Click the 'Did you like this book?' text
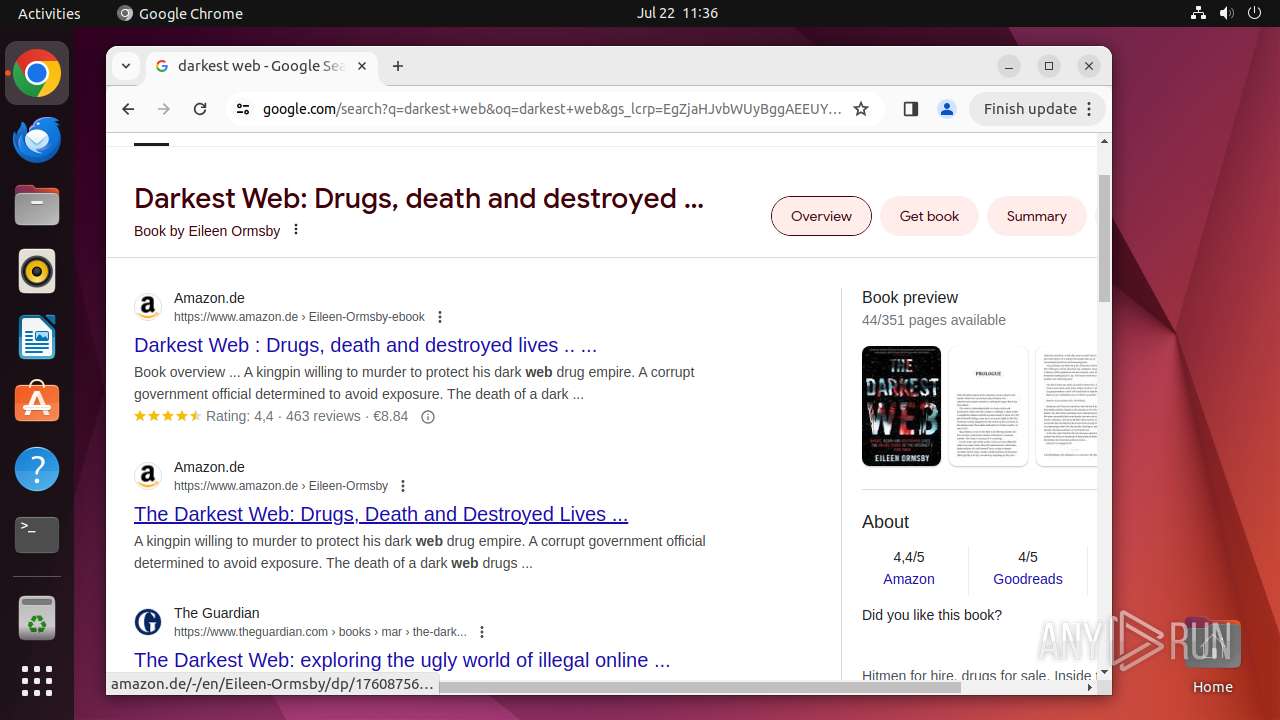Image resolution: width=1280 pixels, height=720 pixels. pos(932,615)
